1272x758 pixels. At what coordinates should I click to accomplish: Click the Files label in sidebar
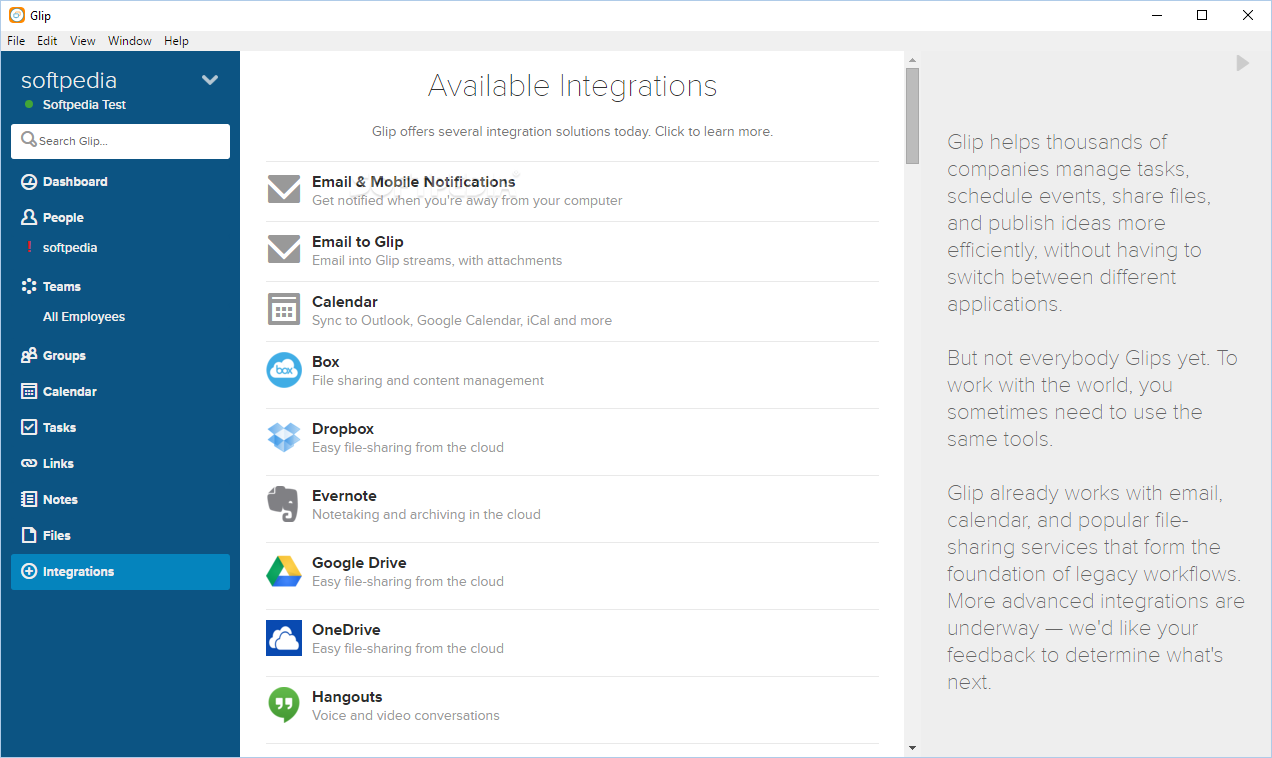click(x=57, y=535)
